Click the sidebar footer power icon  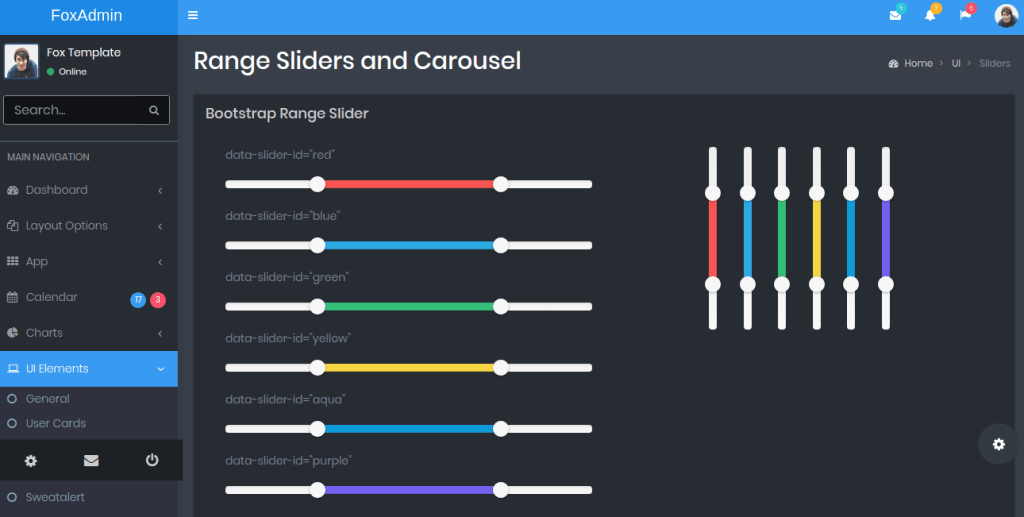click(152, 460)
